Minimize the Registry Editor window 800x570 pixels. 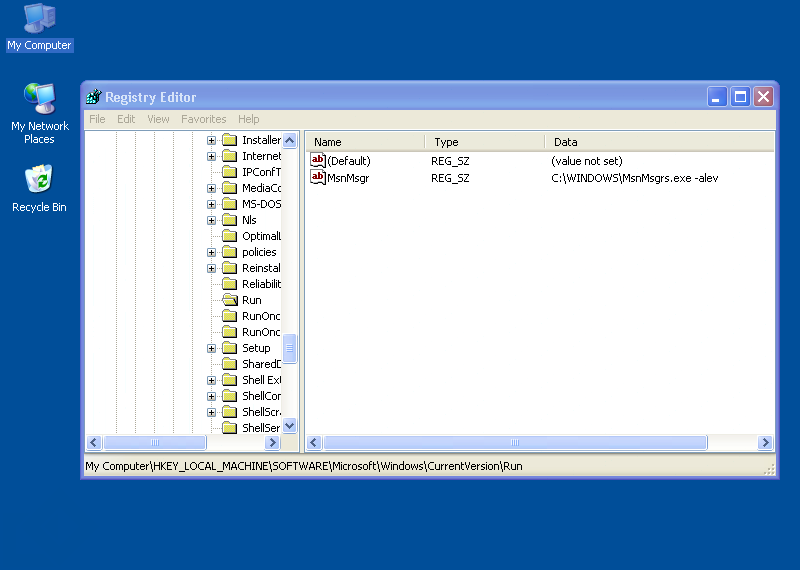click(716, 96)
